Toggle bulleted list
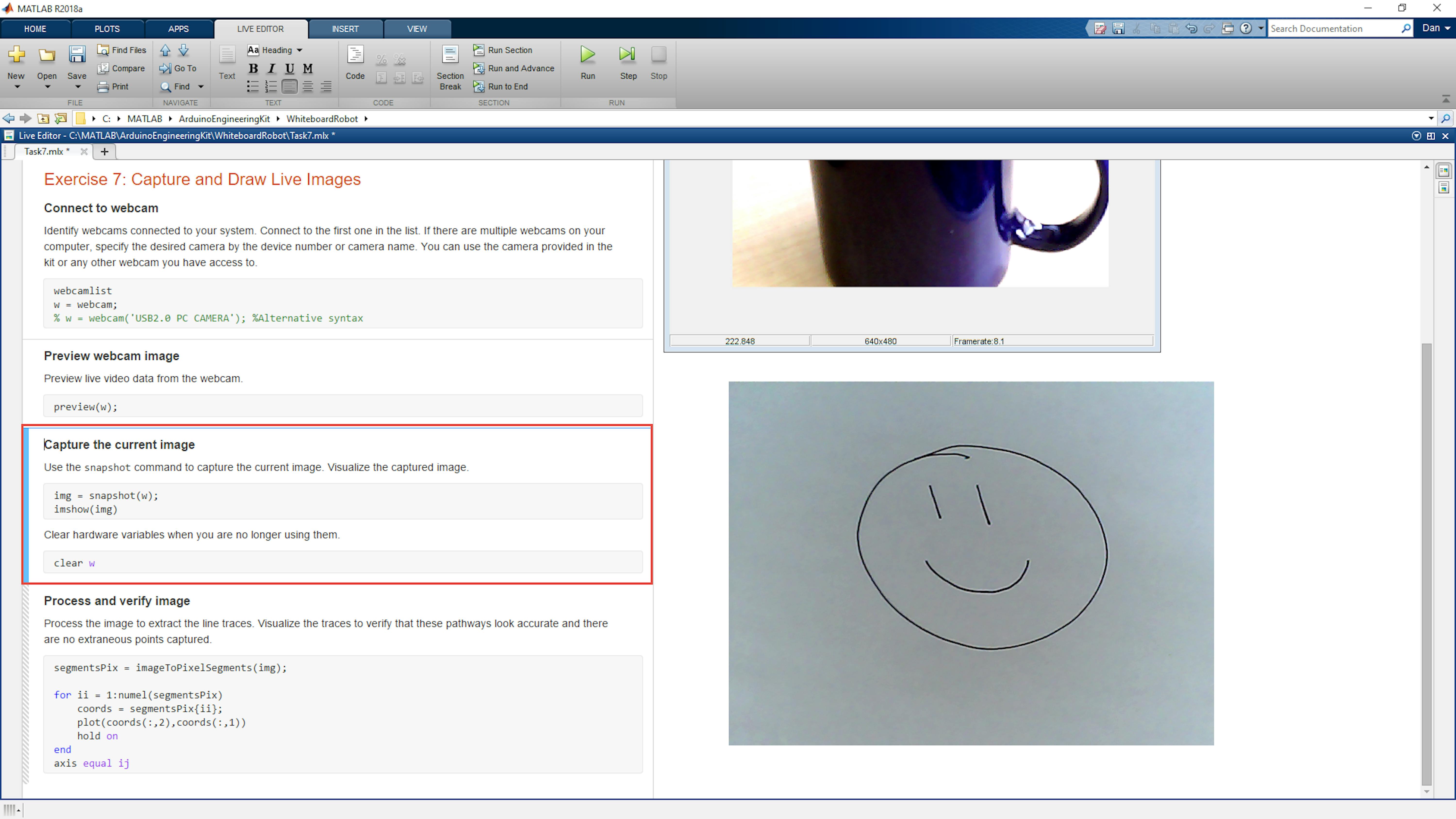This screenshot has width=1456, height=819. coord(253,86)
